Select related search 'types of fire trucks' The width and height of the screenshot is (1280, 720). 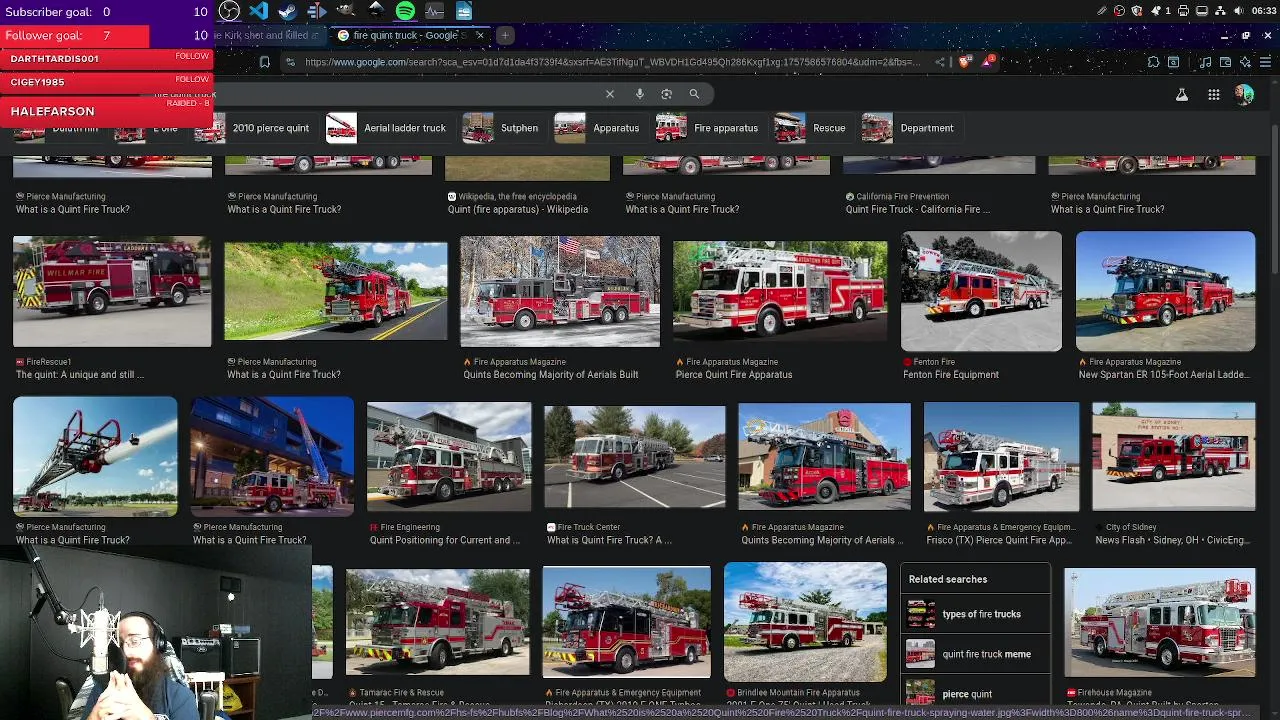tap(975, 614)
